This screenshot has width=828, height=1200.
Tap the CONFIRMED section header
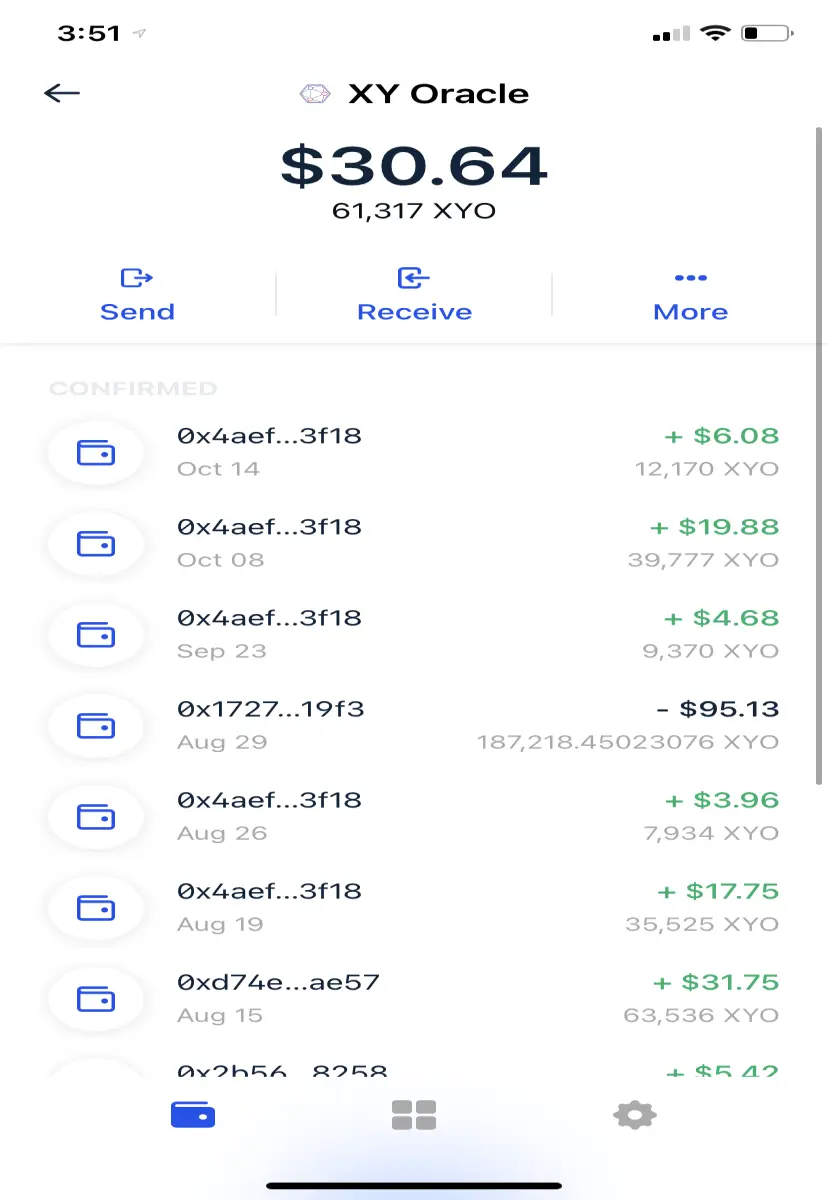pos(133,388)
